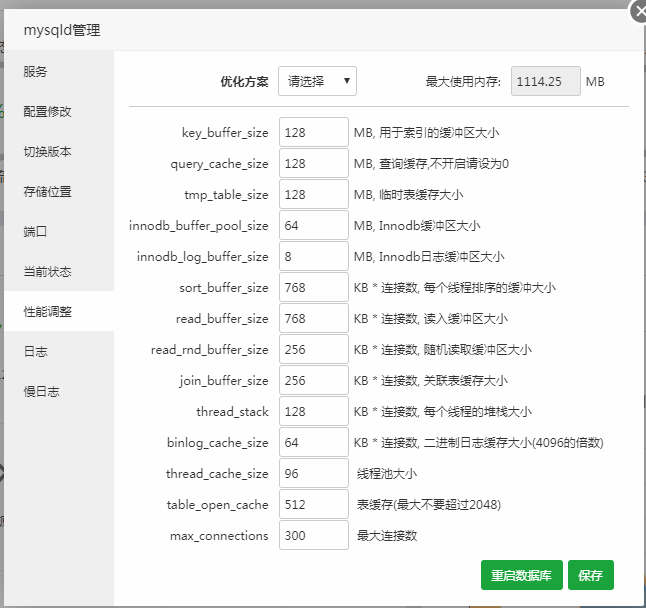
Task: Edit max_connections input field
Action: (x=314, y=535)
